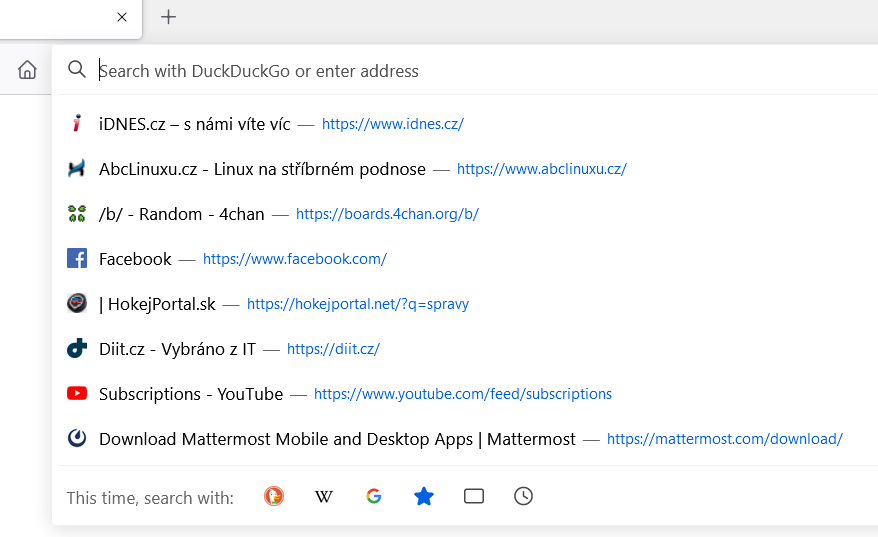Click the Home icon
The height and width of the screenshot is (537, 878).
coord(27,71)
